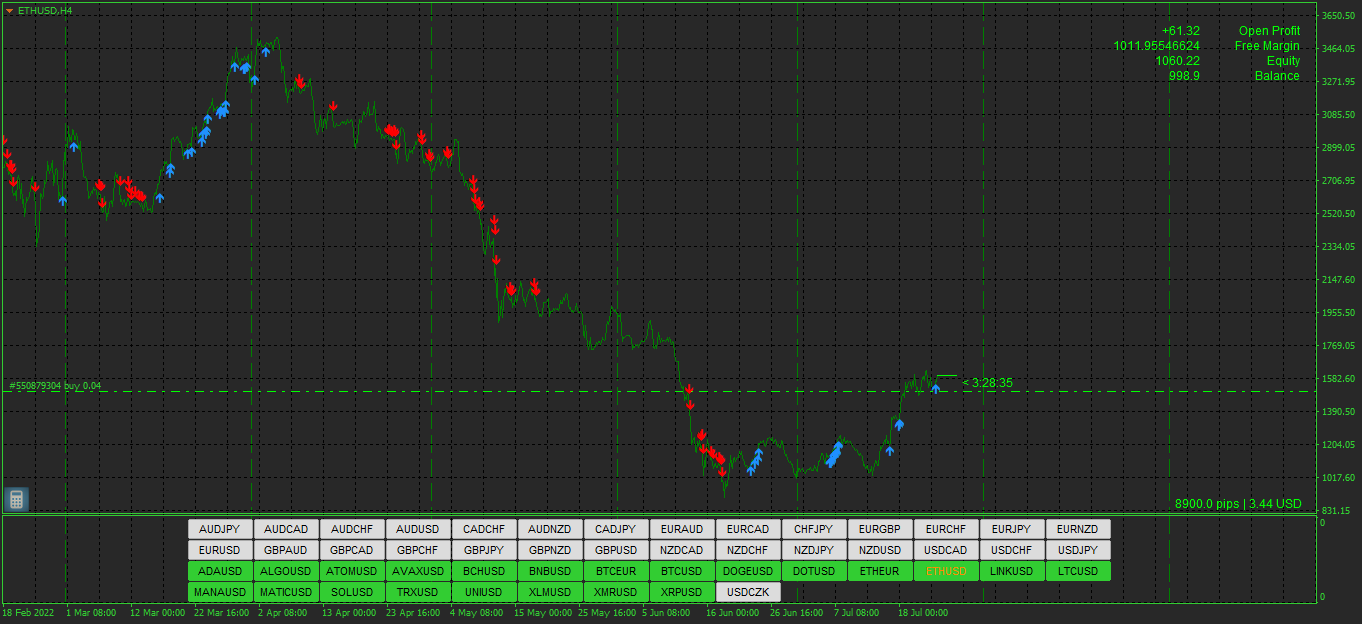Screen dimensions: 1362x624
Task: Select USDCAD symbol
Action: click(945, 550)
